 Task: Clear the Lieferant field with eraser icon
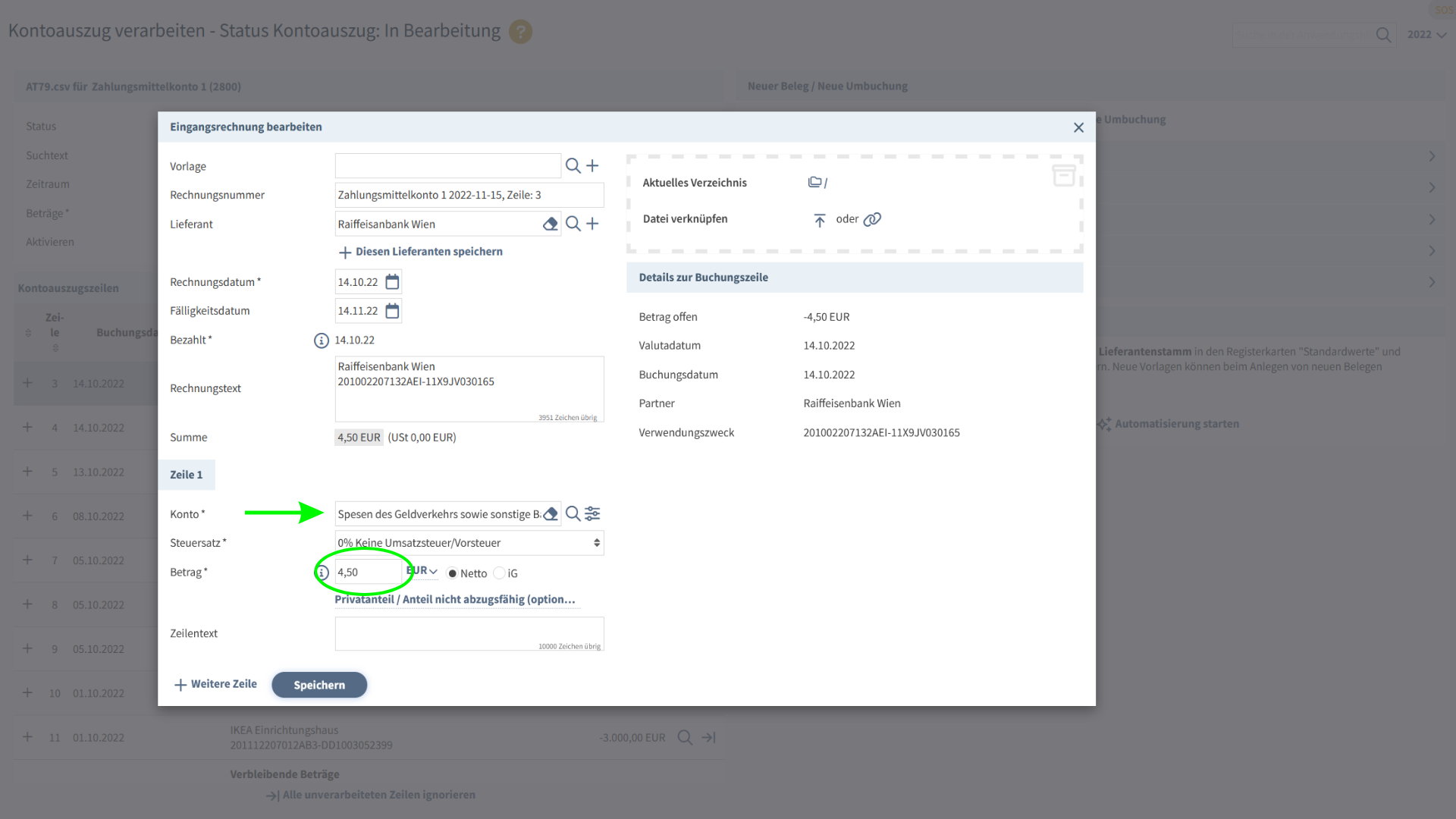[551, 224]
